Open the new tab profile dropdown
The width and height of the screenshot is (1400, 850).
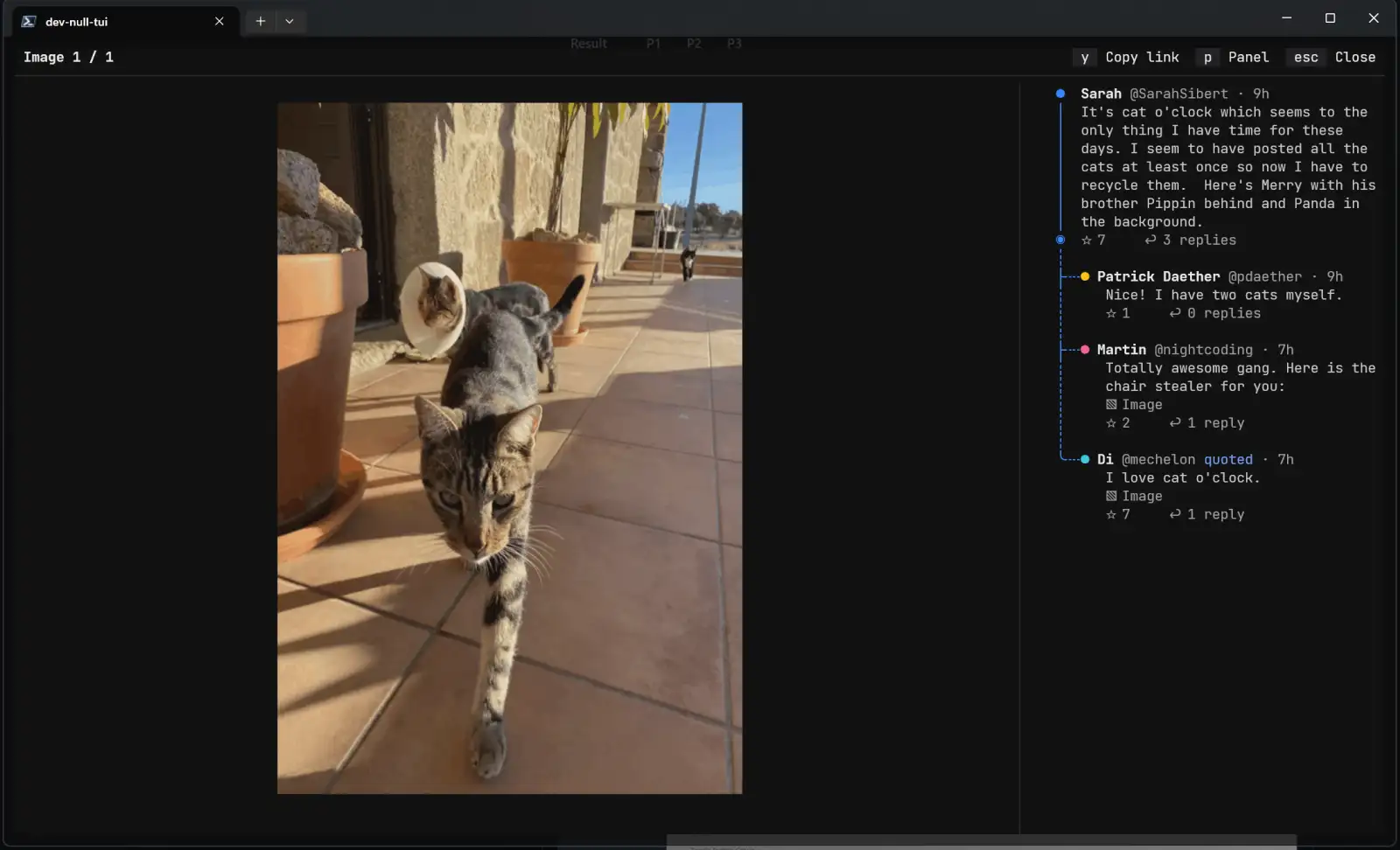(290, 21)
